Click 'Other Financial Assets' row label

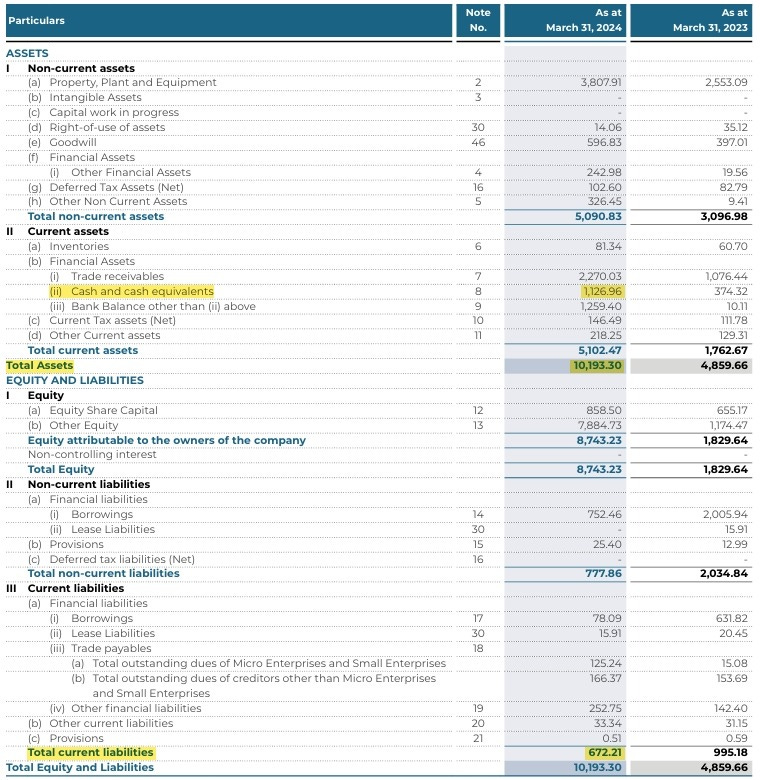click(131, 172)
